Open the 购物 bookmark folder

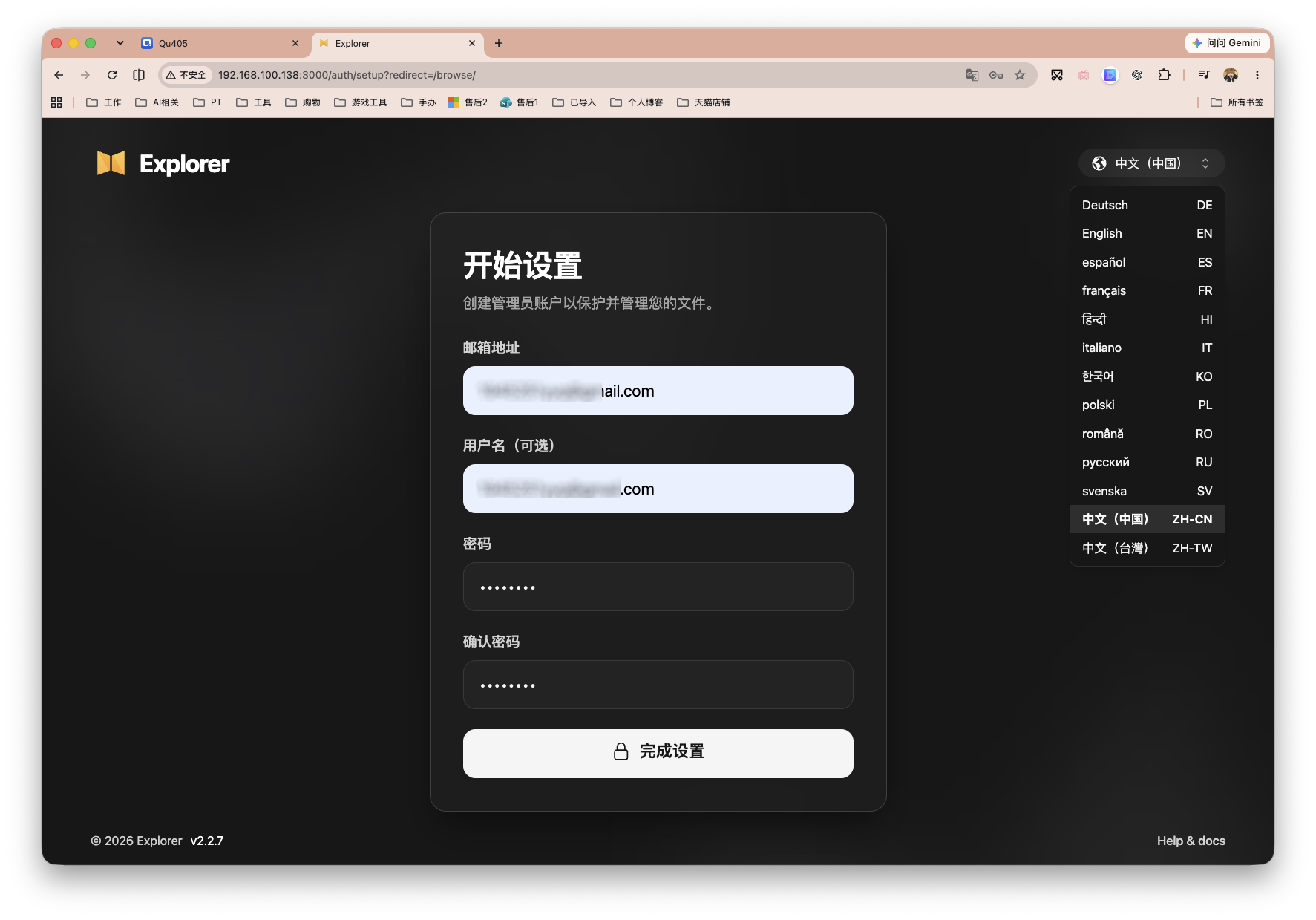coord(303,102)
